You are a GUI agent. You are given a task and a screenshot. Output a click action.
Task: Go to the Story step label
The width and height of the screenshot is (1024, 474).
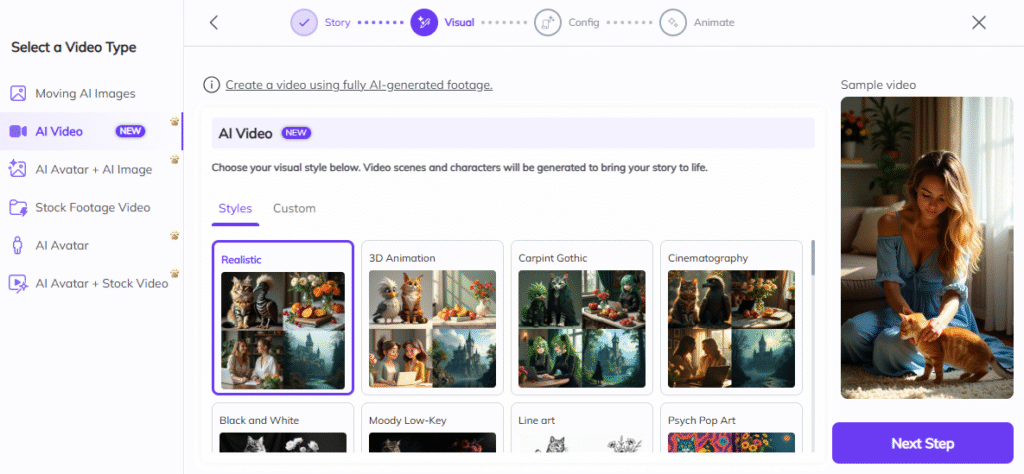point(338,23)
